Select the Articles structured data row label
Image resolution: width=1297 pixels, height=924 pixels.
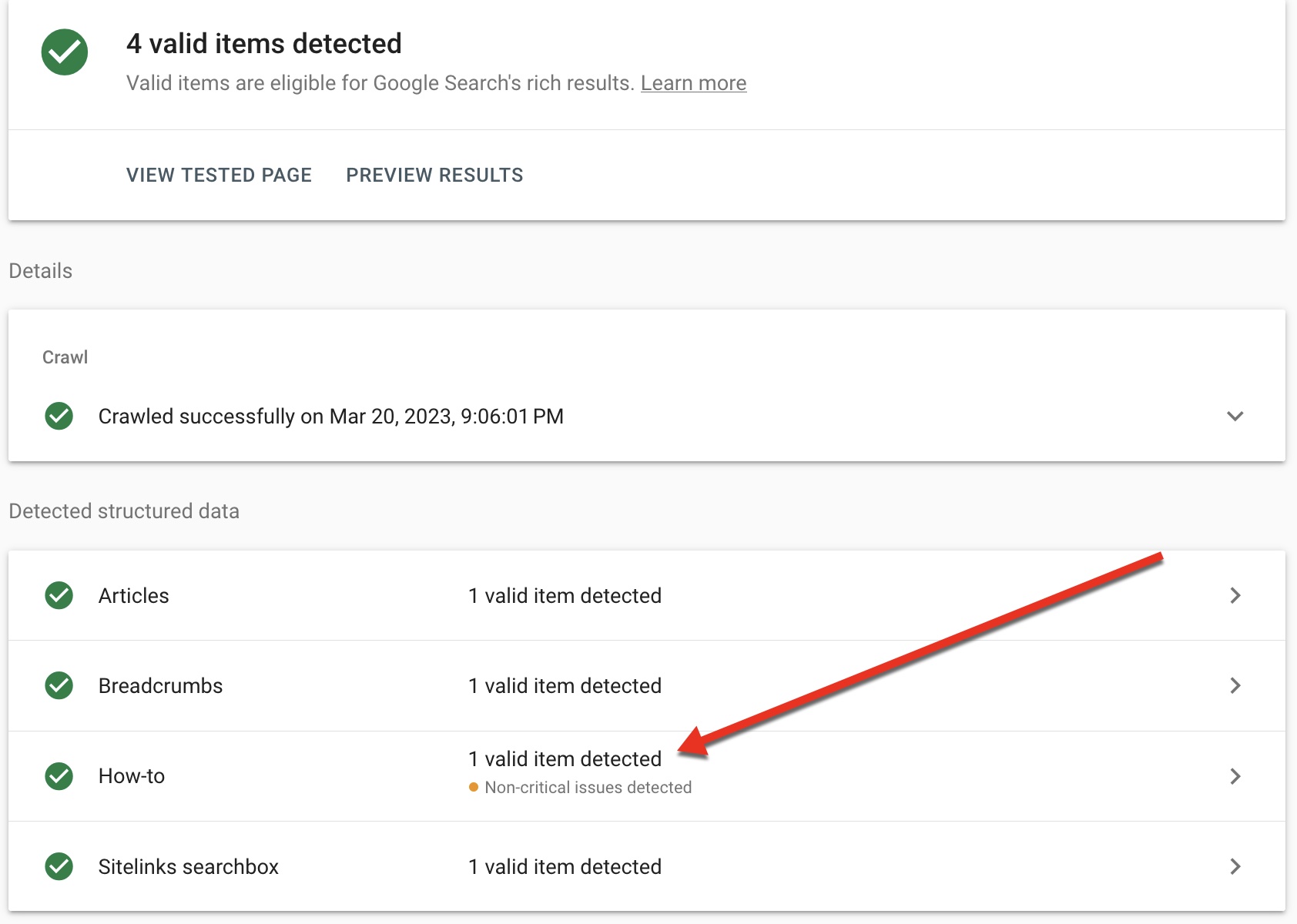coord(134,596)
